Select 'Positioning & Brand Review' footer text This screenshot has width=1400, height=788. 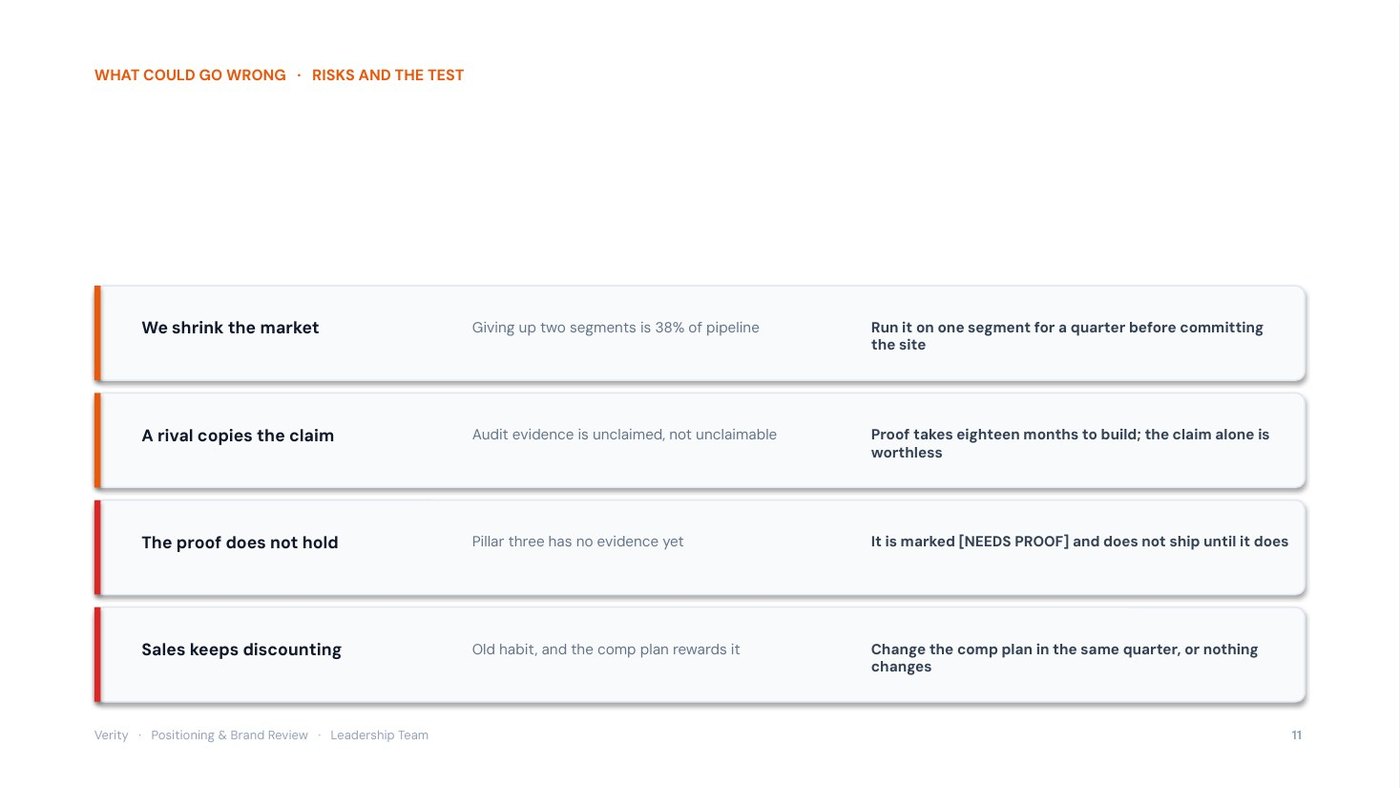229,735
